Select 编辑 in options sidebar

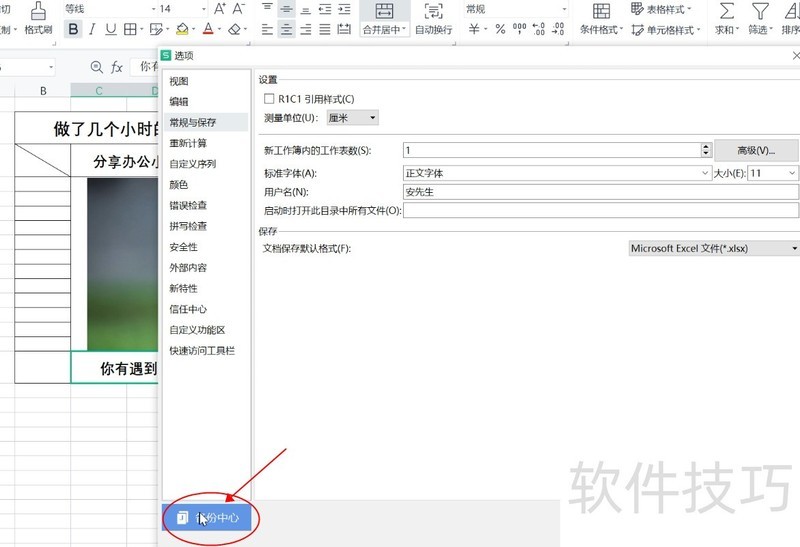tap(179, 102)
